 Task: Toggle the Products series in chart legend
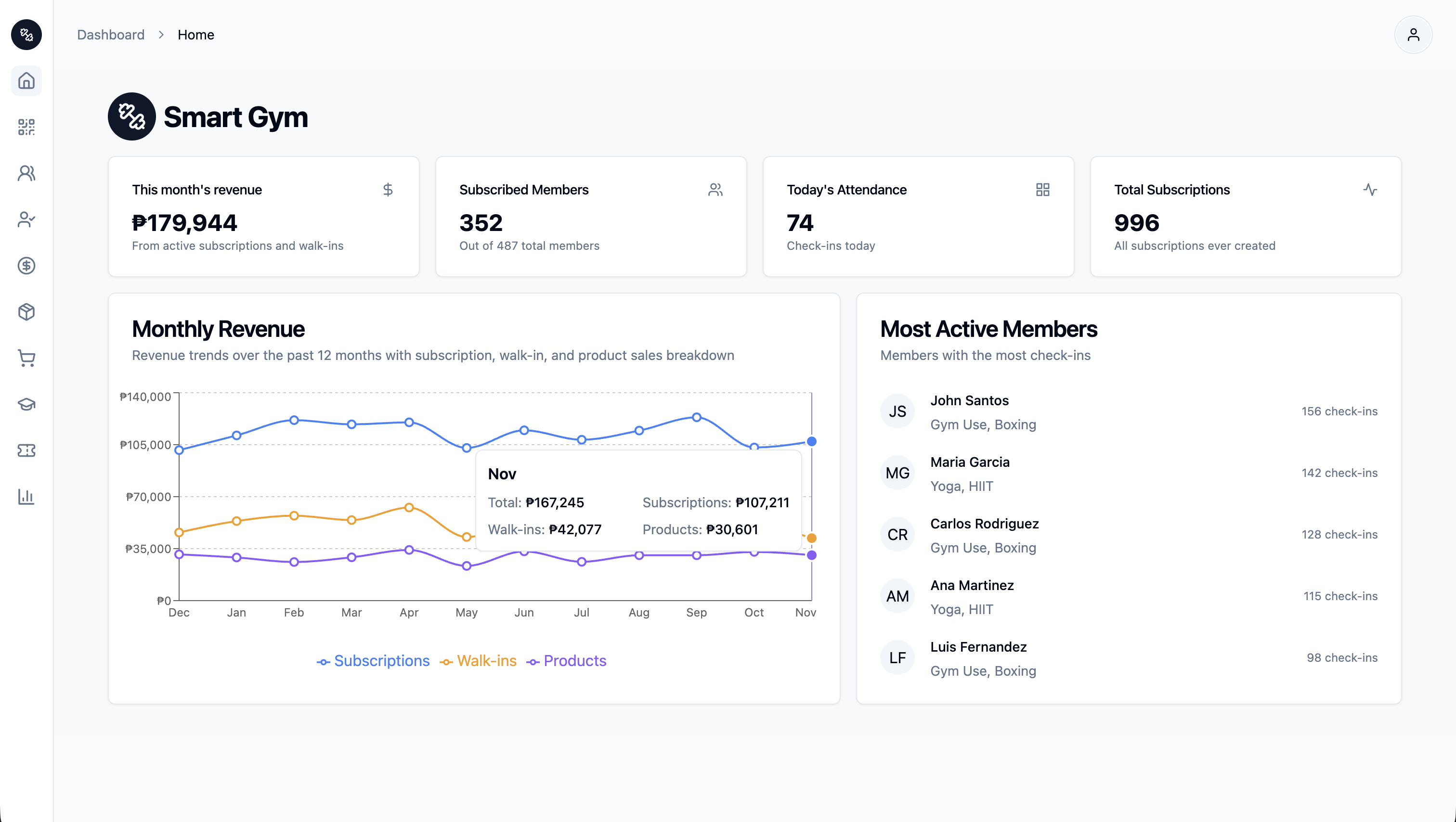pos(566,660)
